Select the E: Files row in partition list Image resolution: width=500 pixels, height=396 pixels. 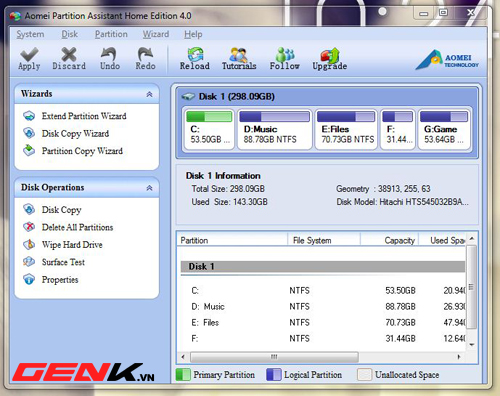coord(323,323)
